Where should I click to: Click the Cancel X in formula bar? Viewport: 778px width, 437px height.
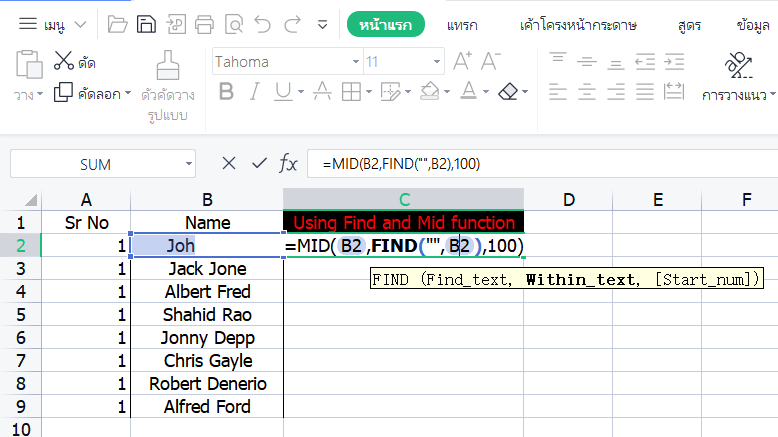pos(229,163)
